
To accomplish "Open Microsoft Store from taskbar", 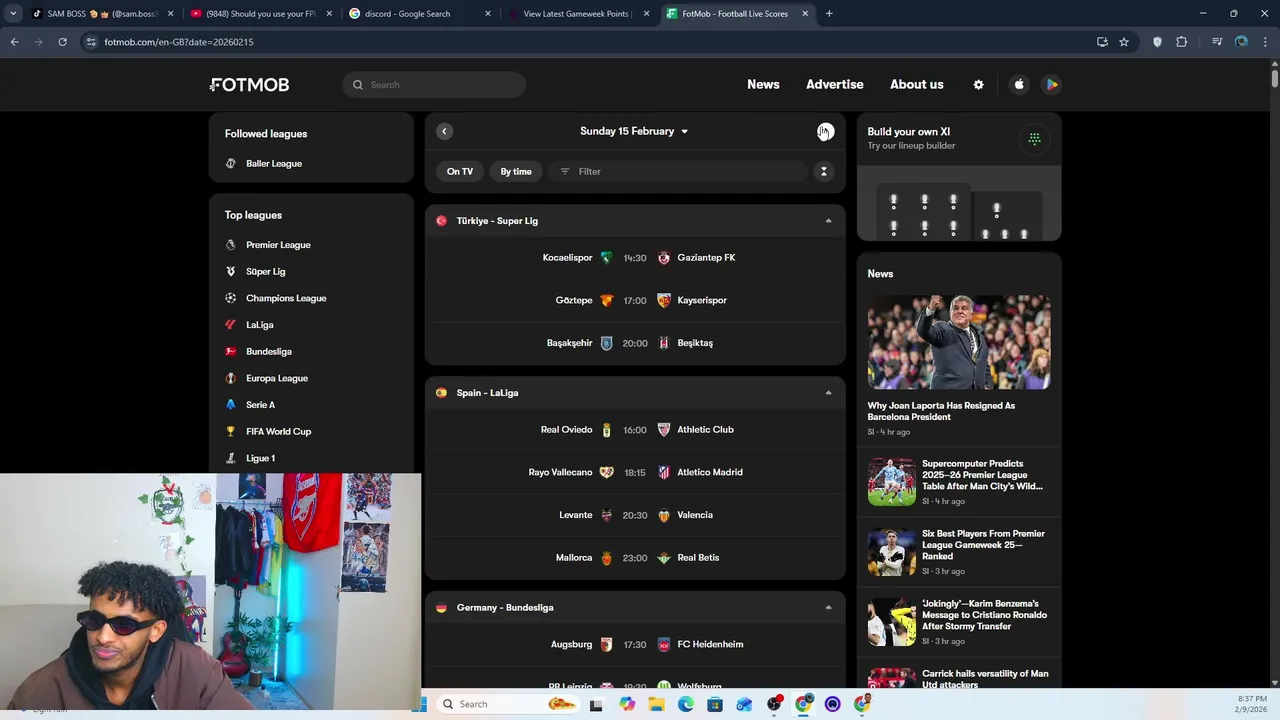I will coord(714,704).
